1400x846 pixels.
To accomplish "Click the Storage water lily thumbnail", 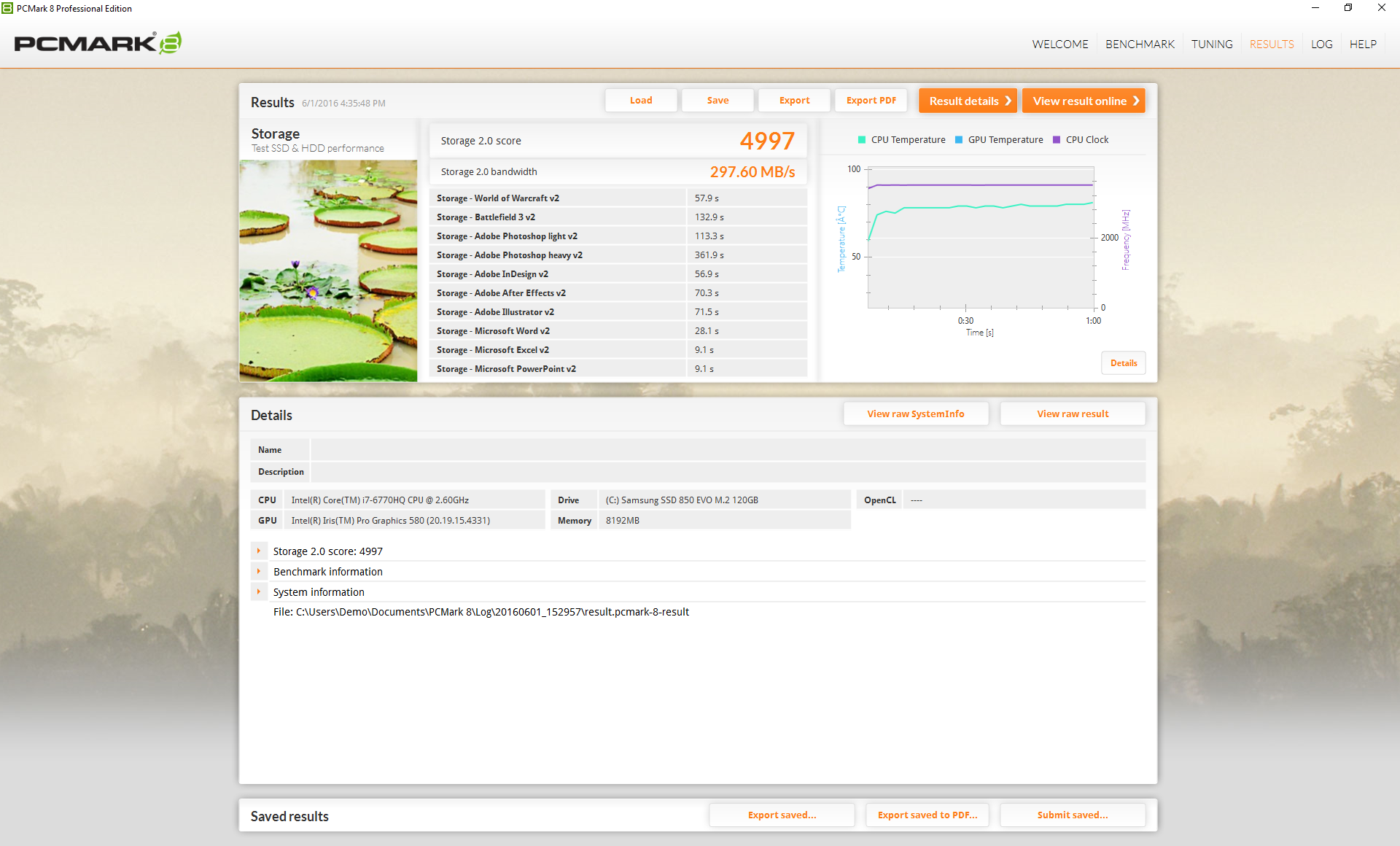I will pos(328,271).
